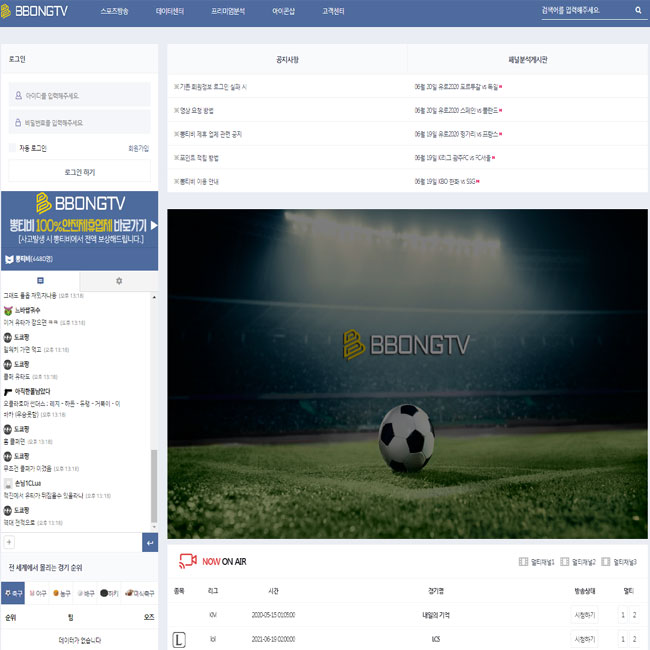Click the chat scrollbar thumb
The height and width of the screenshot is (650, 650).
pos(154,485)
